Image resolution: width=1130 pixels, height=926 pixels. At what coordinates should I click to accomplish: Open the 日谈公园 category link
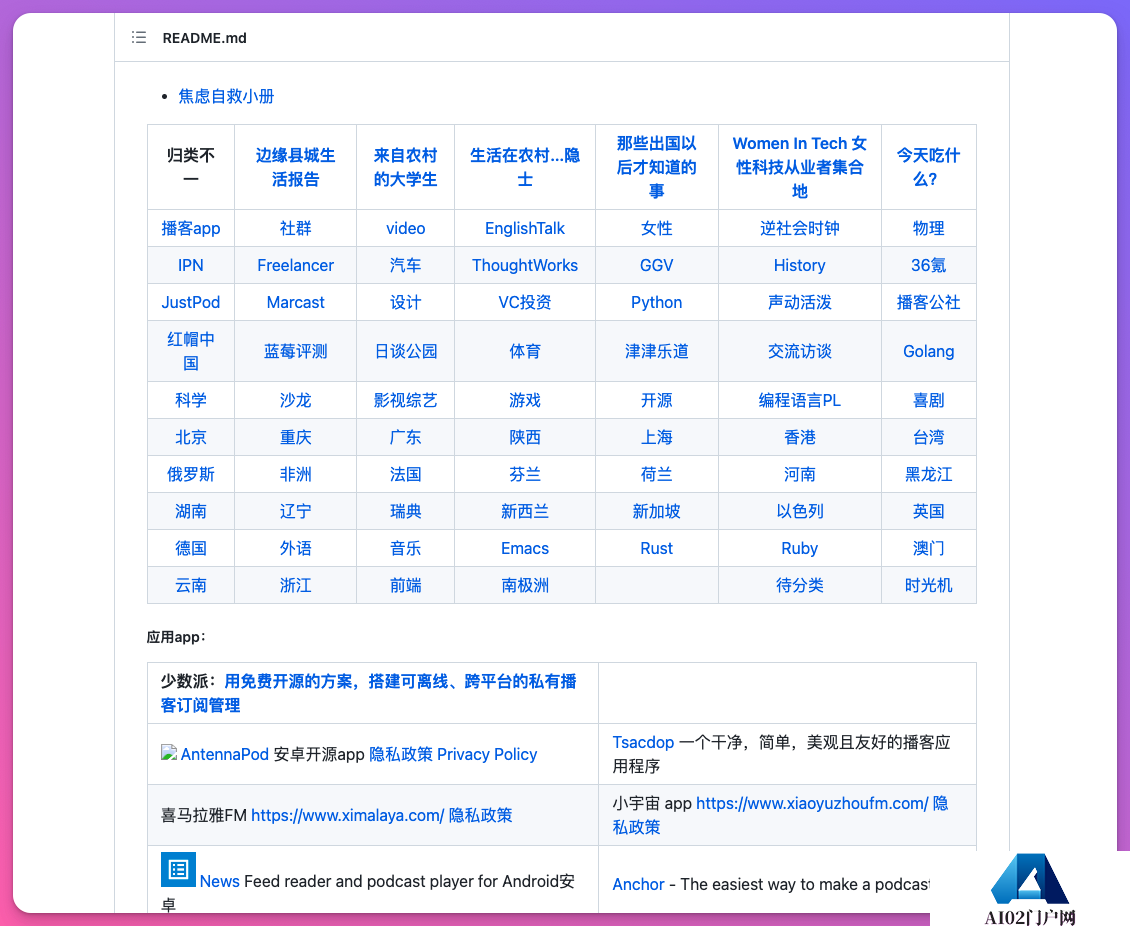[406, 351]
